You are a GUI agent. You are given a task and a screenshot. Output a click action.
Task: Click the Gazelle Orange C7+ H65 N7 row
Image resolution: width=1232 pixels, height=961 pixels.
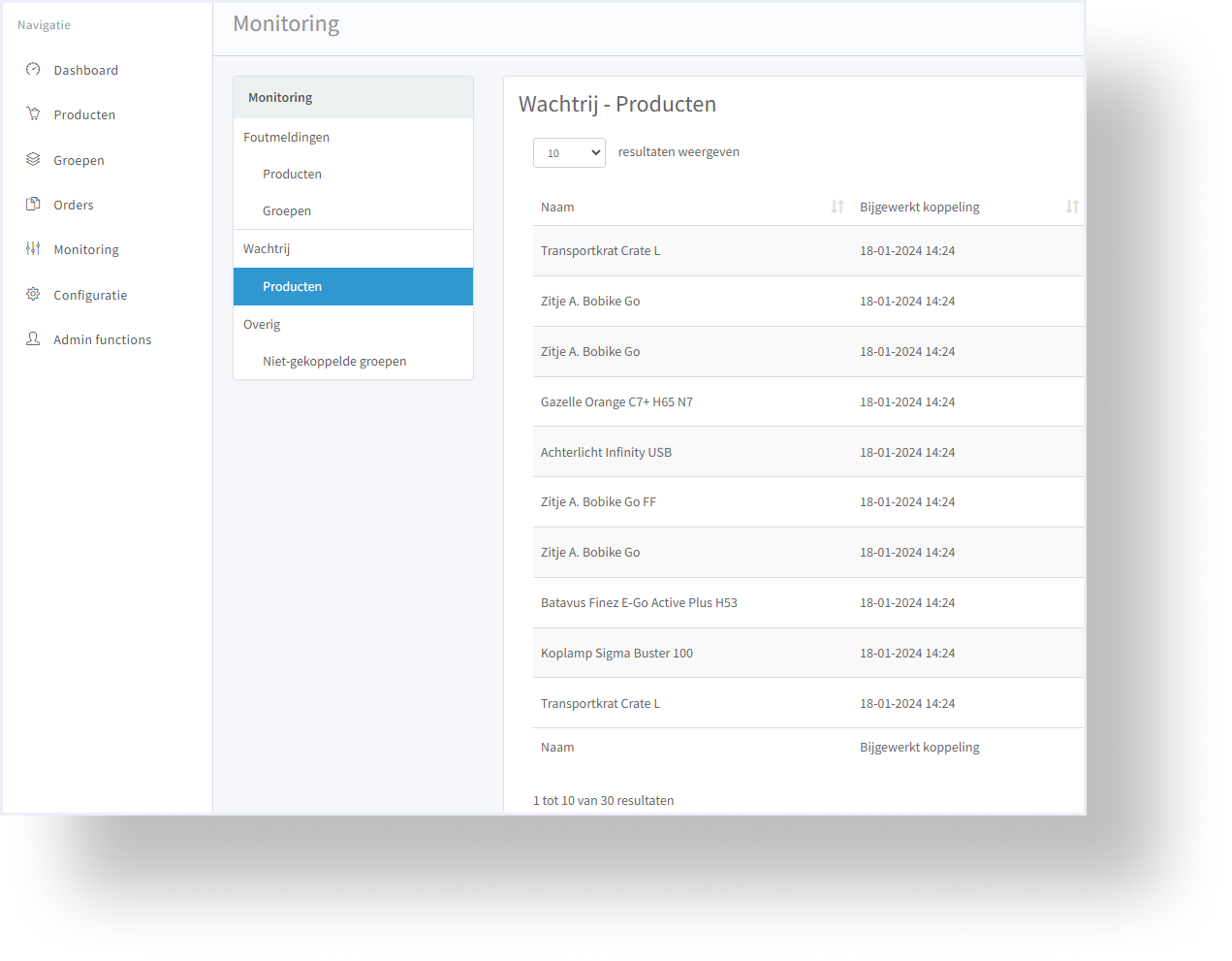(x=807, y=401)
